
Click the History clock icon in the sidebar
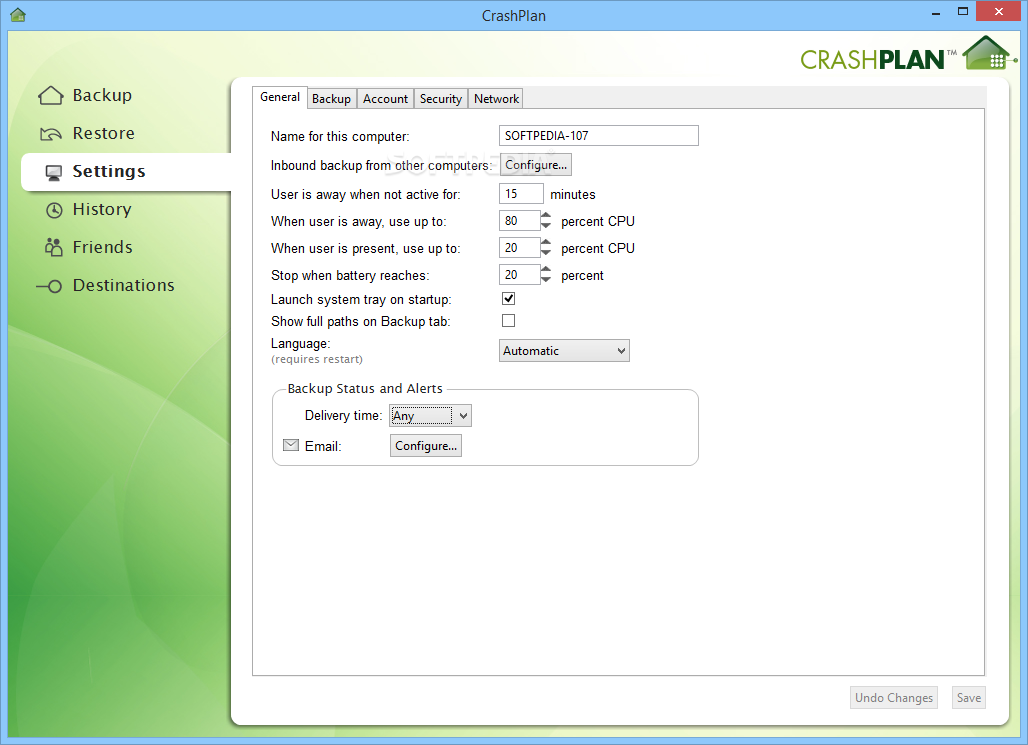point(54,210)
